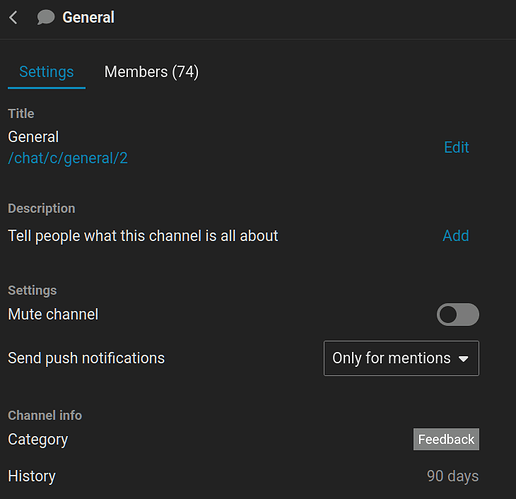Click the 90 days history value
516x499 pixels.
pos(453,476)
